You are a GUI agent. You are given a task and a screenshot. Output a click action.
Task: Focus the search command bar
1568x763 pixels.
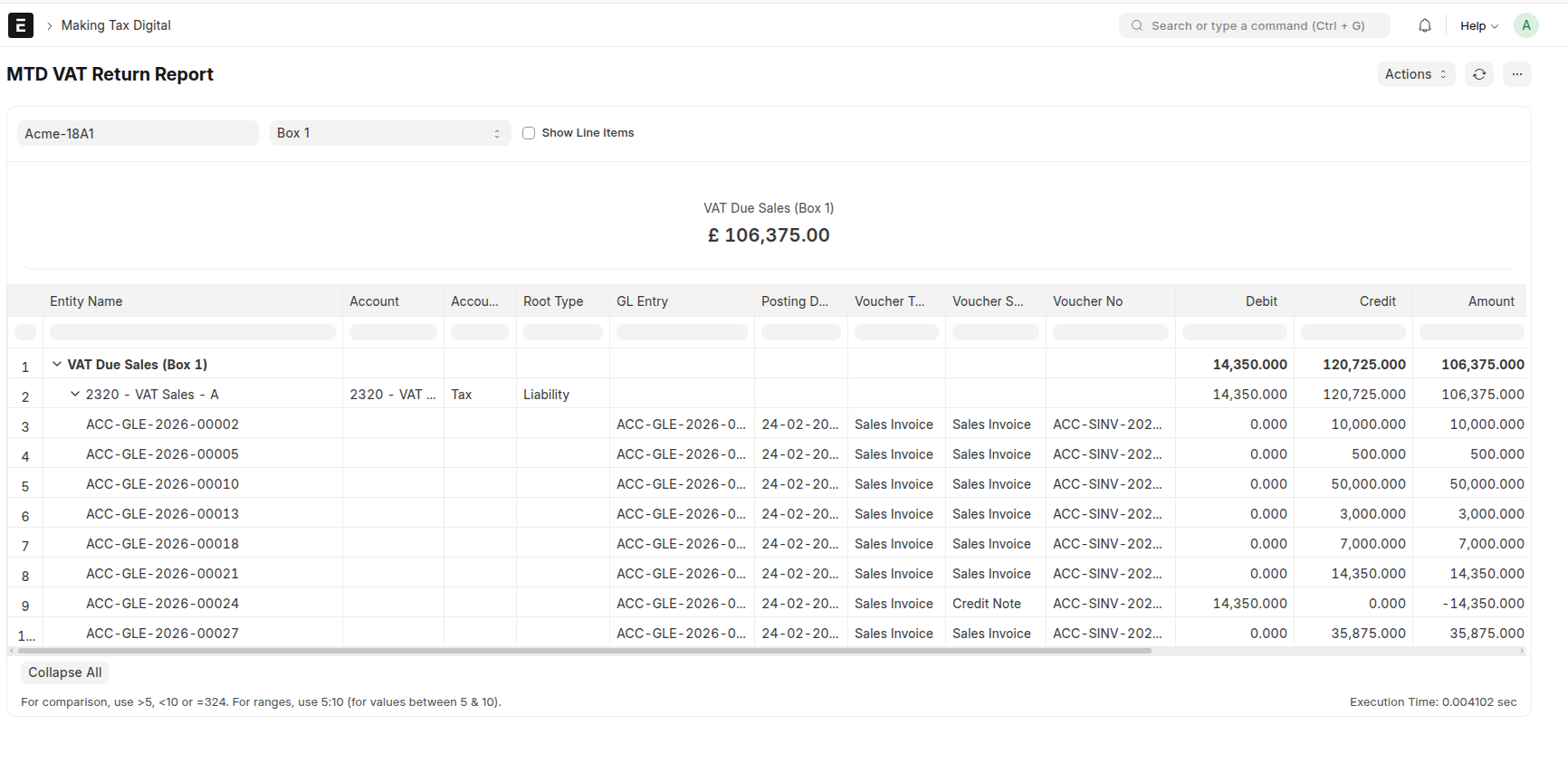pyautogui.click(x=1255, y=25)
